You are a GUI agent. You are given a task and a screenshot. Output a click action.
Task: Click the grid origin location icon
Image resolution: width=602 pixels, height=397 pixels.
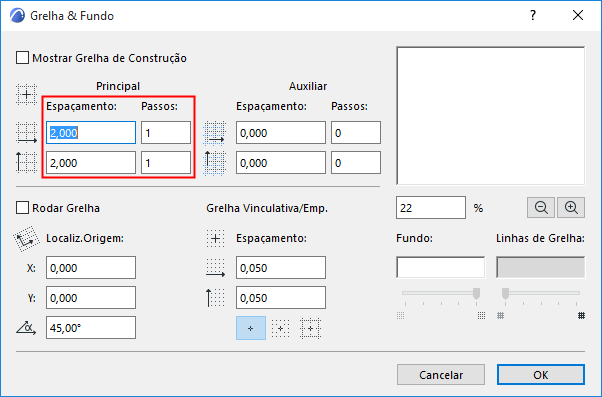(x=26, y=239)
